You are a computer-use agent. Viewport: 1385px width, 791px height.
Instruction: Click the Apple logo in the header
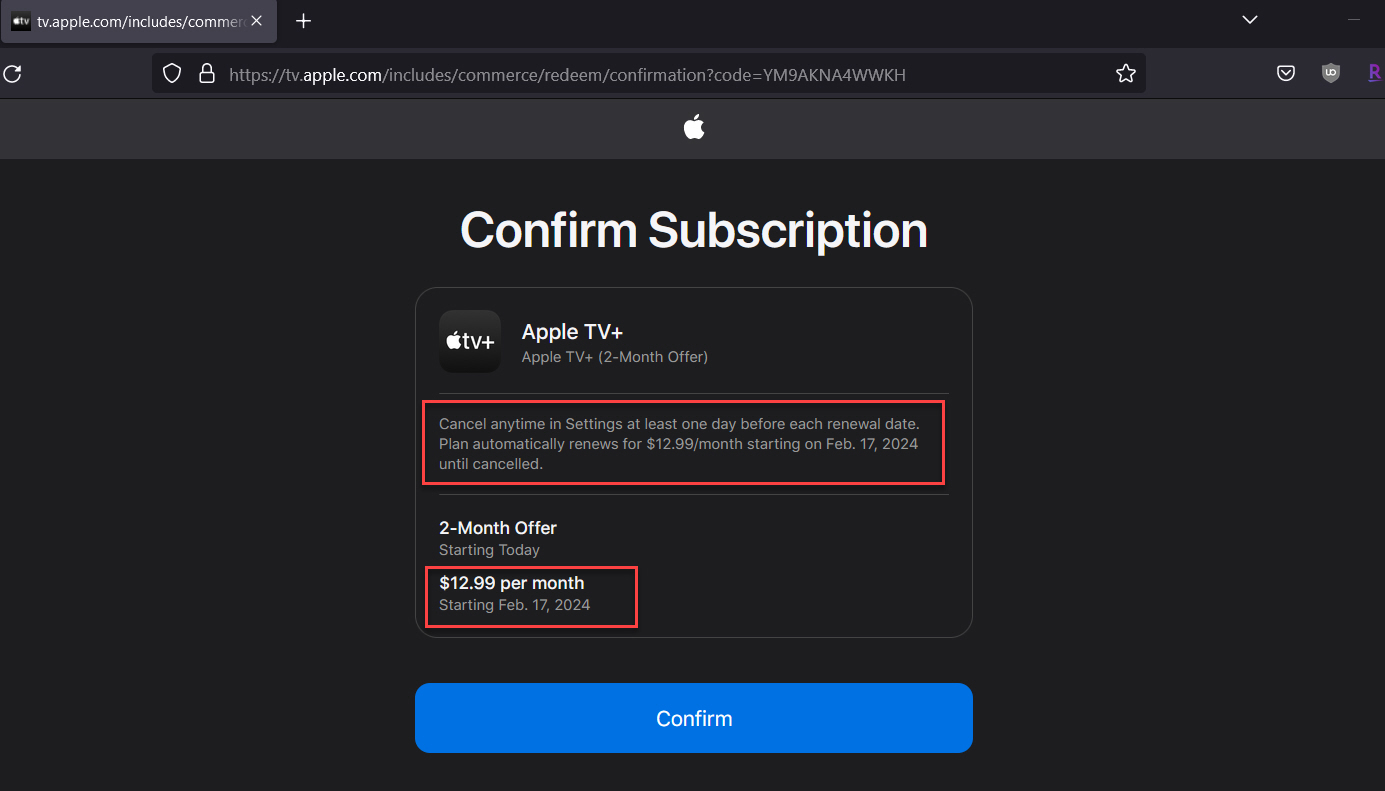pyautogui.click(x=693, y=127)
